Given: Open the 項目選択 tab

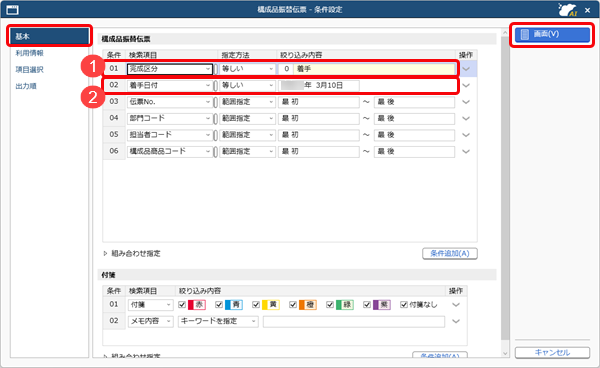Looking at the screenshot, I should (x=29, y=70).
